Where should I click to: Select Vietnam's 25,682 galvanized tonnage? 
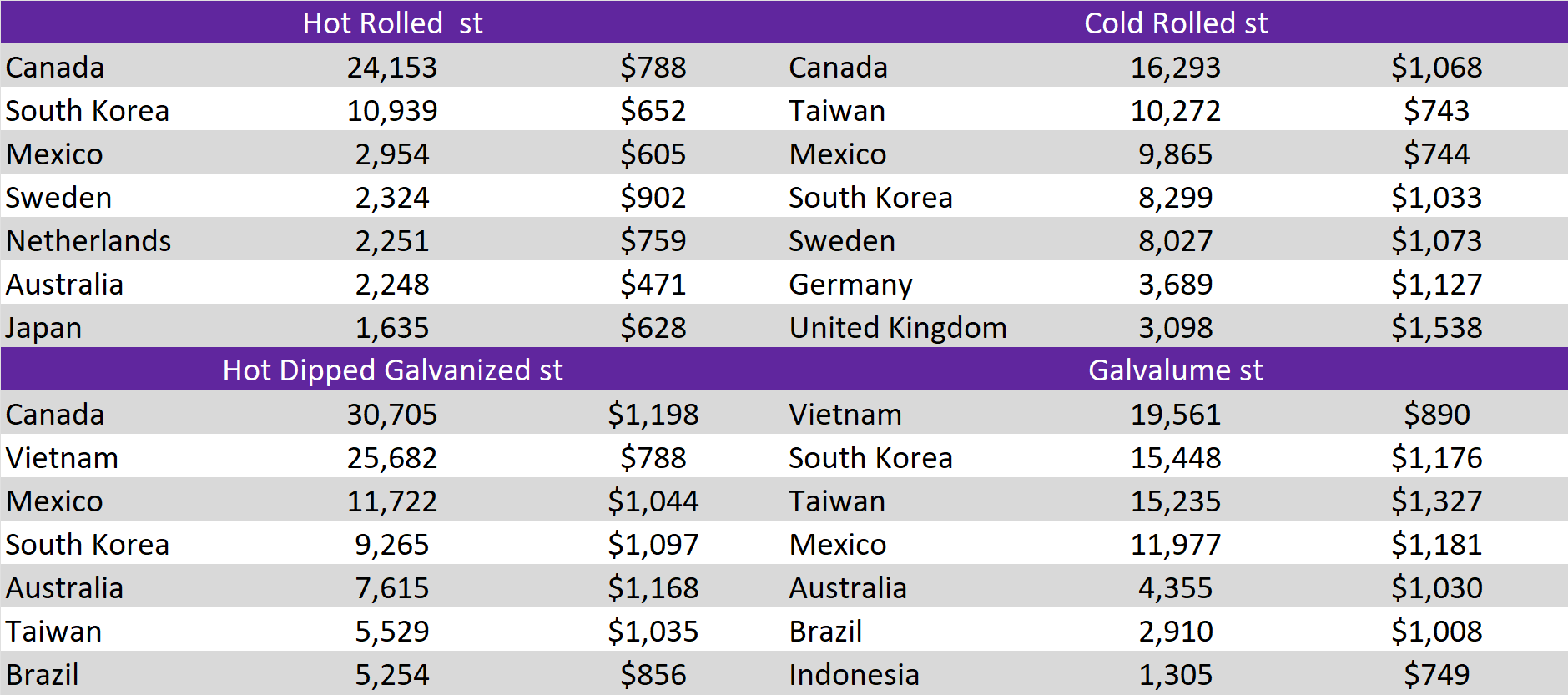(392, 458)
